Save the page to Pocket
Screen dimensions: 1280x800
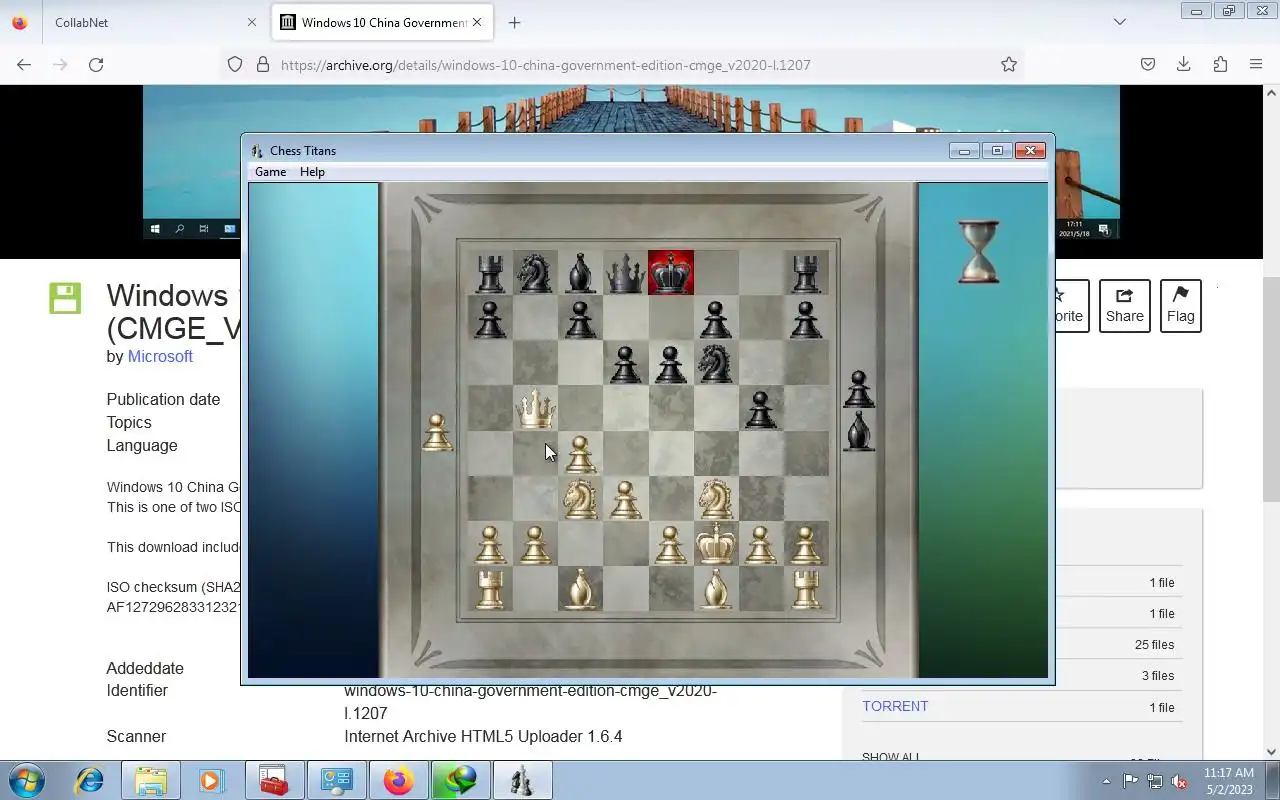[1148, 64]
